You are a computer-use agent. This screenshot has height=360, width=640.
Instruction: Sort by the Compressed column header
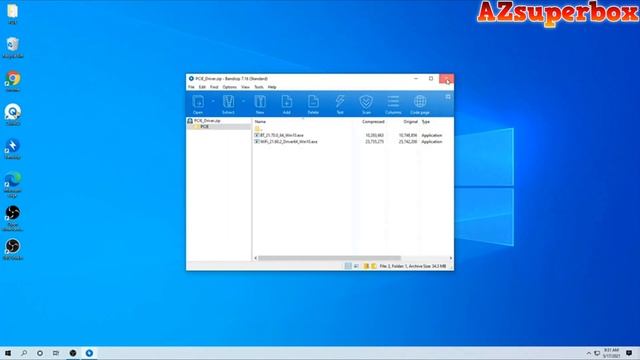(373, 122)
